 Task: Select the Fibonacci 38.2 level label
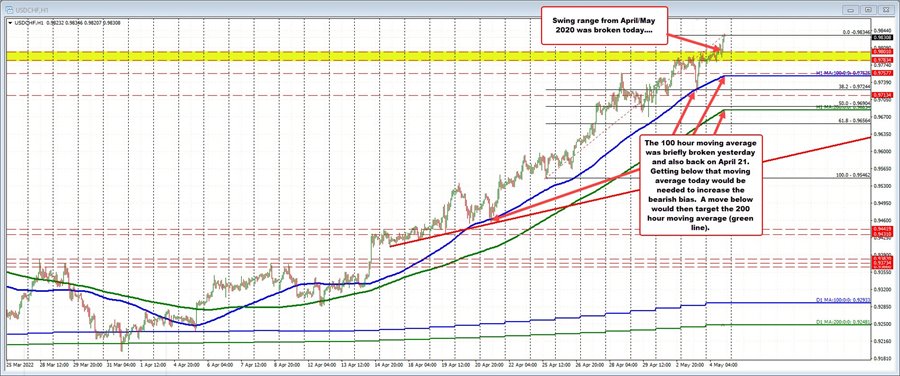[855, 86]
